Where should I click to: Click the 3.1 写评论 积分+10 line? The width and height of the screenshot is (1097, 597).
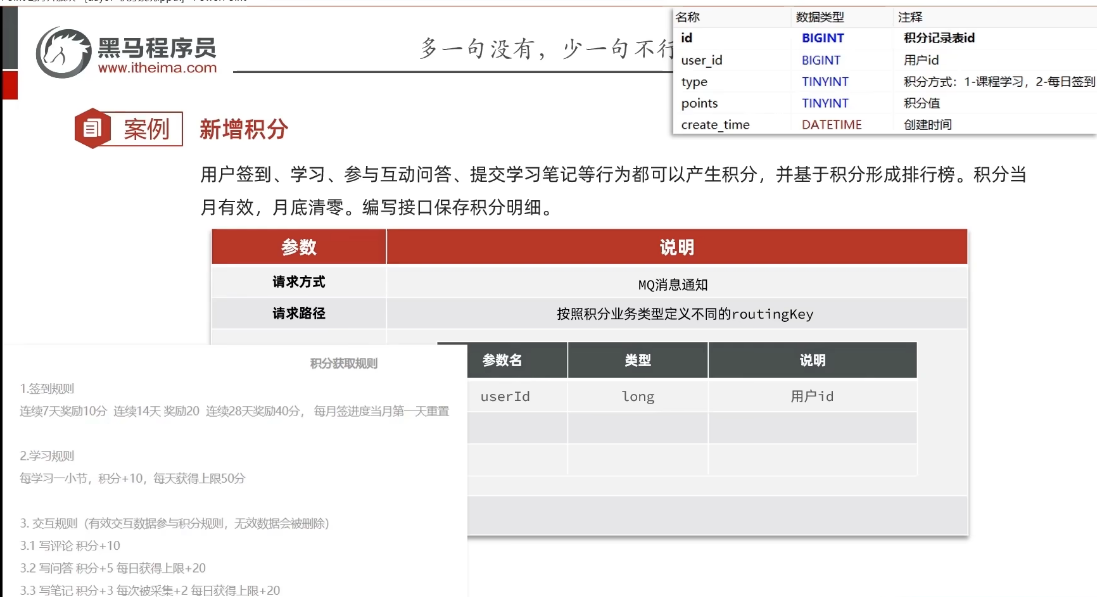[70, 545]
